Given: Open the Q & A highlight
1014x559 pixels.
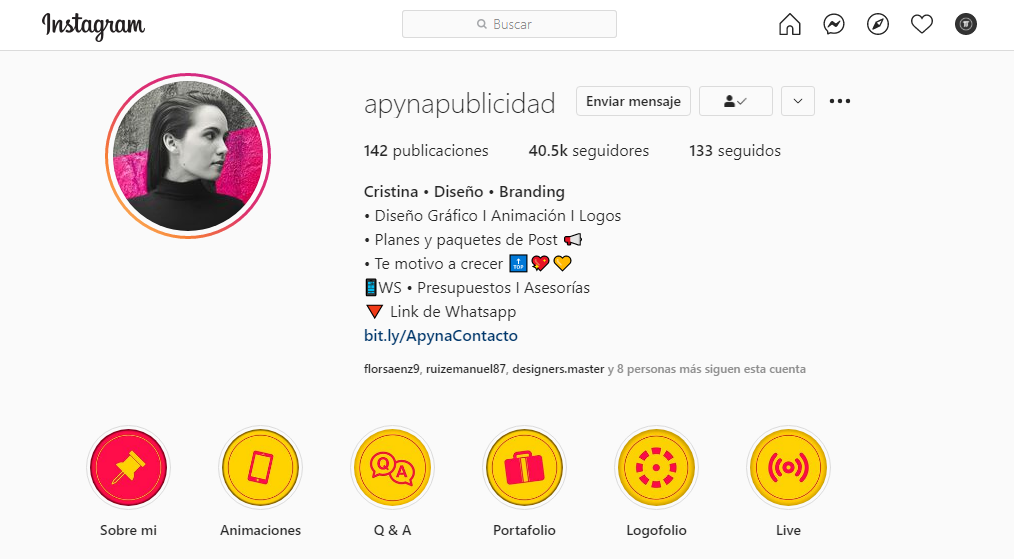Looking at the screenshot, I should 392,467.
